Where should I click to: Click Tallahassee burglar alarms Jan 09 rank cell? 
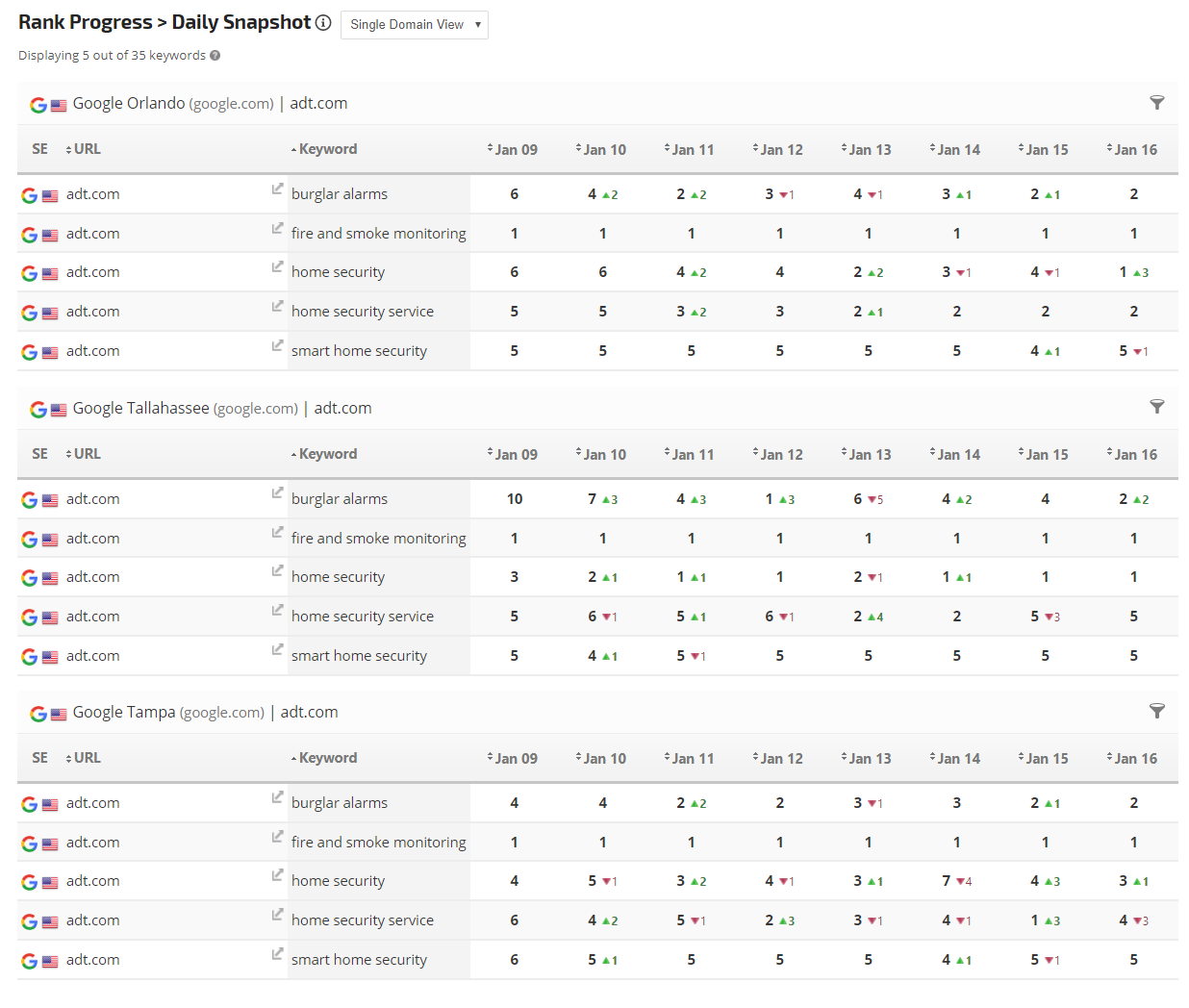tap(515, 499)
